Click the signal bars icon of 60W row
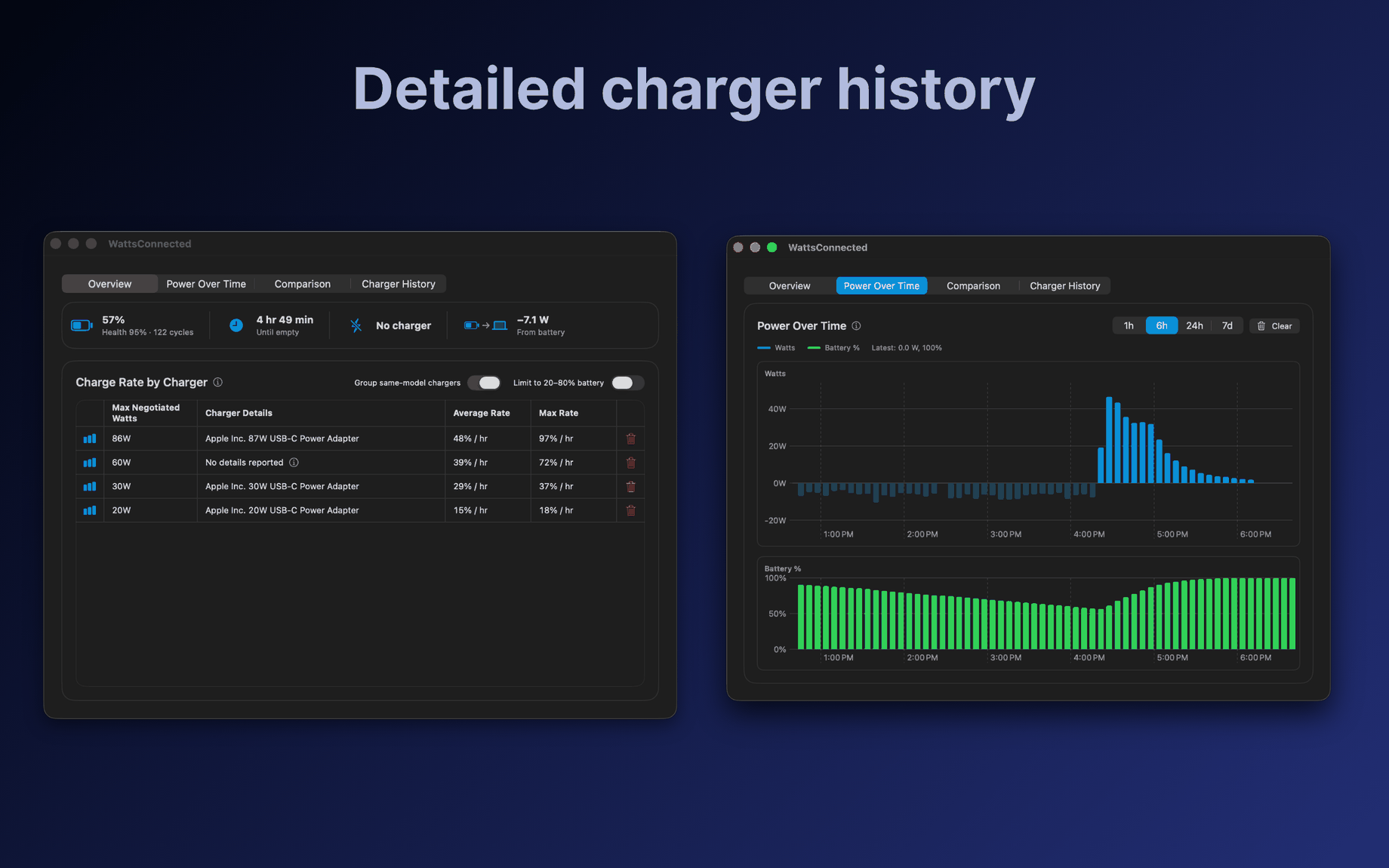 90,463
